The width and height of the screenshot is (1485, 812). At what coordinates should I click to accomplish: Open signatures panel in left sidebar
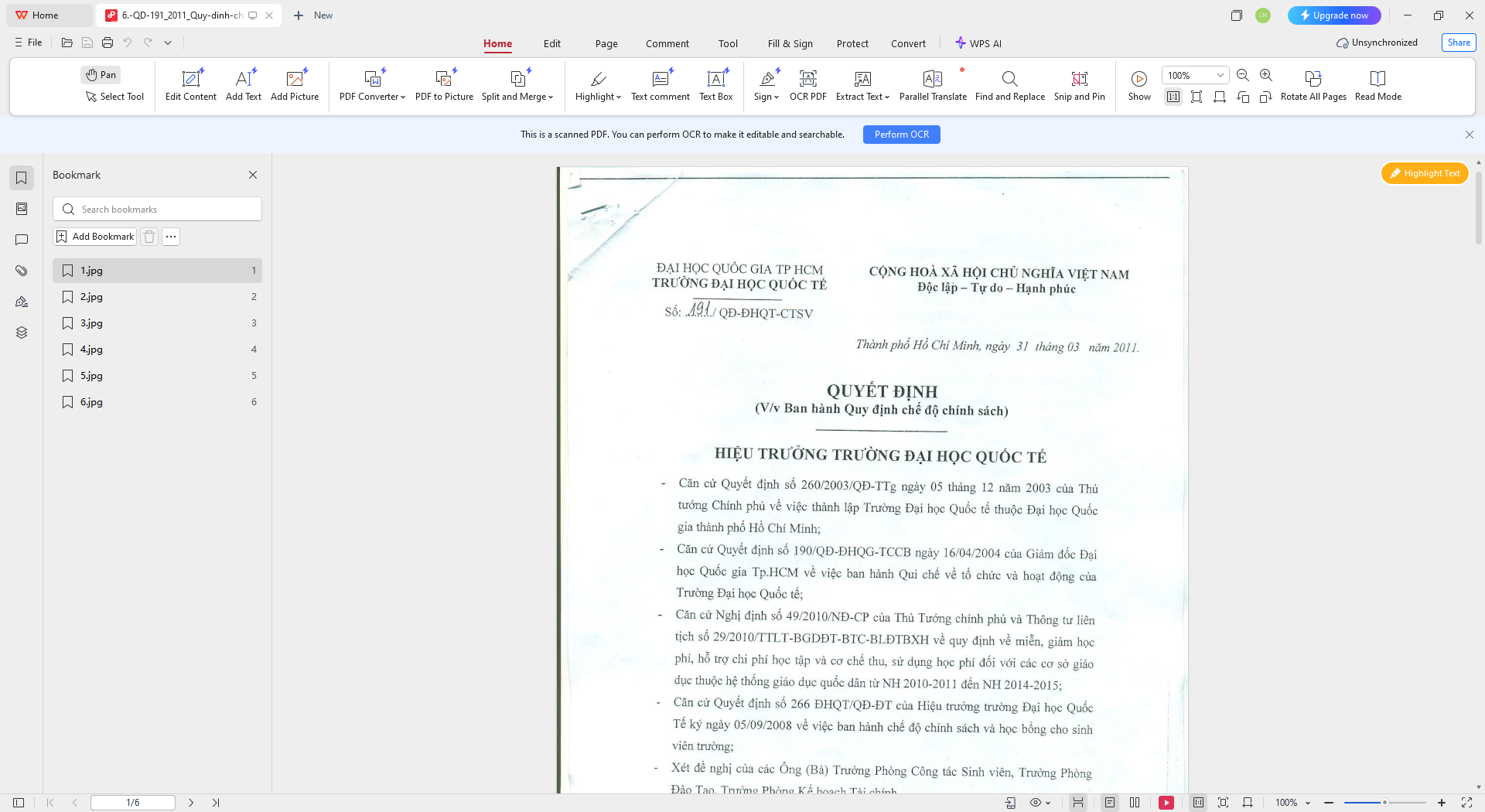pyautogui.click(x=22, y=302)
